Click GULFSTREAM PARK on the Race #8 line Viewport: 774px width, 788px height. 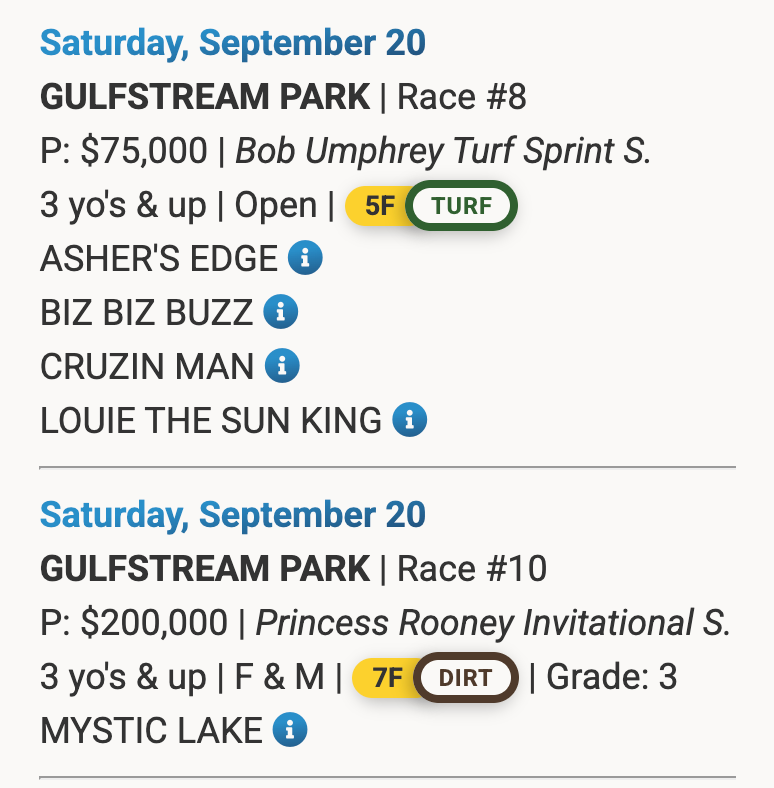pos(204,97)
